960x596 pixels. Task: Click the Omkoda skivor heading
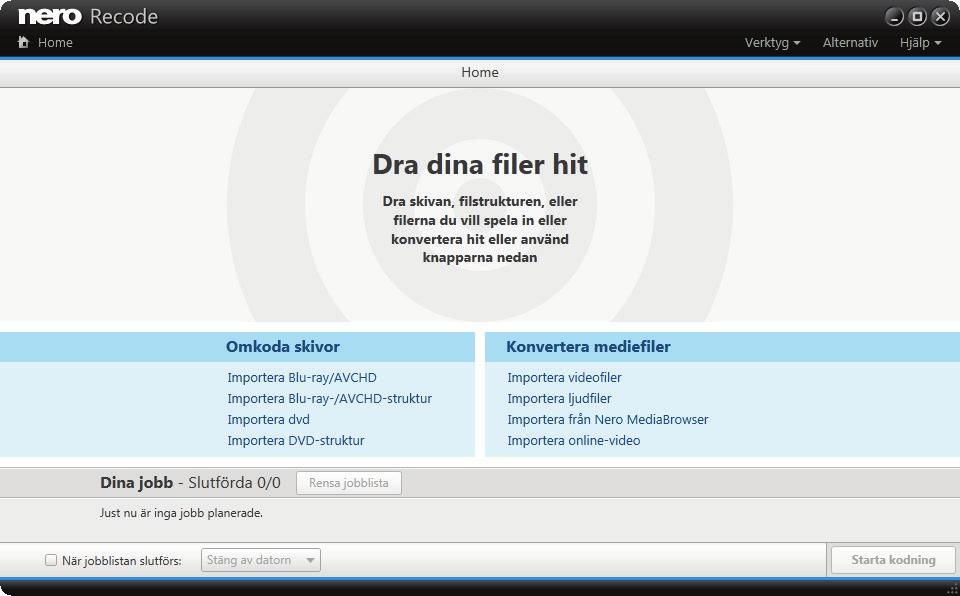283,347
